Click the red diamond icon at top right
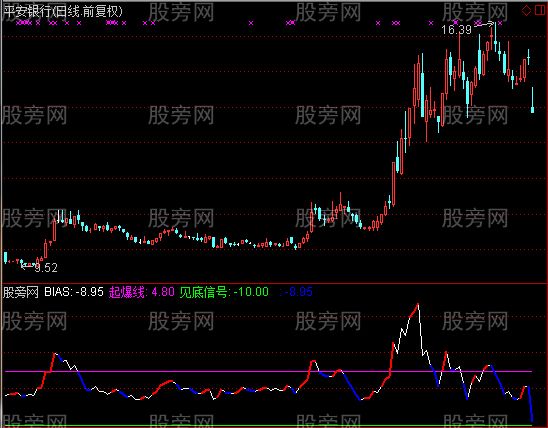The width and height of the screenshot is (548, 428). pos(526,10)
